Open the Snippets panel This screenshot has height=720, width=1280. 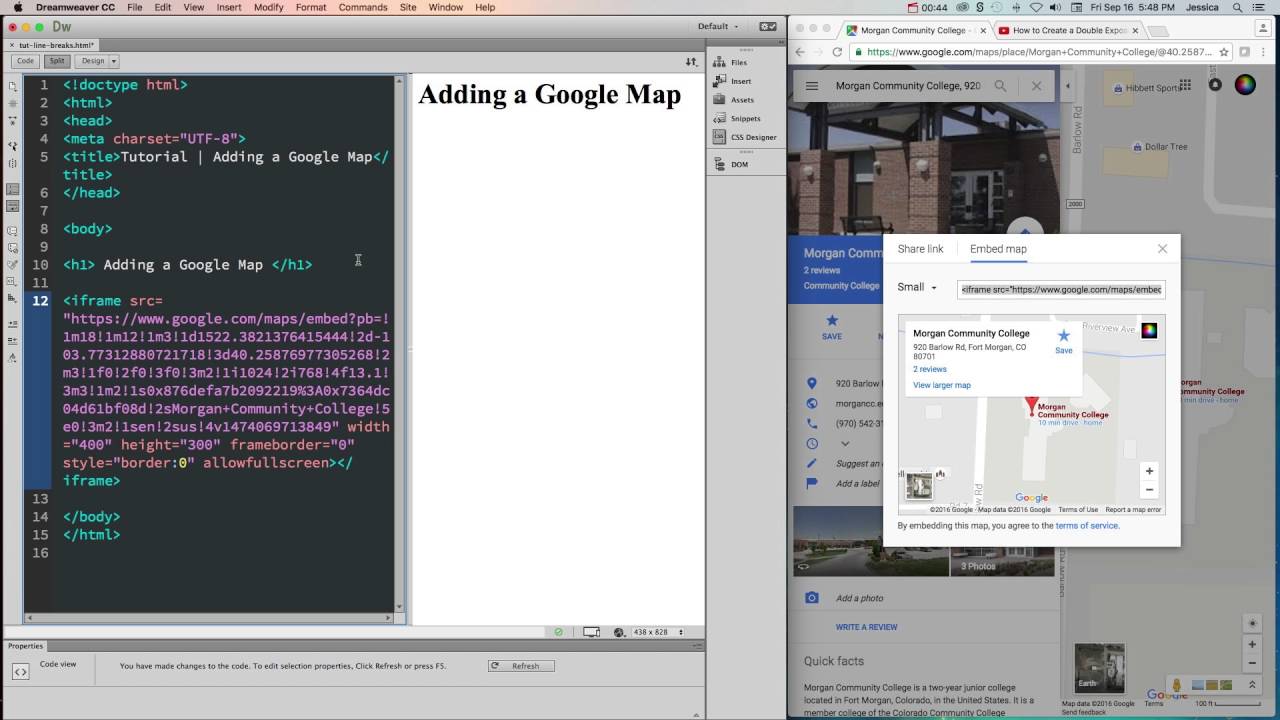coord(737,118)
